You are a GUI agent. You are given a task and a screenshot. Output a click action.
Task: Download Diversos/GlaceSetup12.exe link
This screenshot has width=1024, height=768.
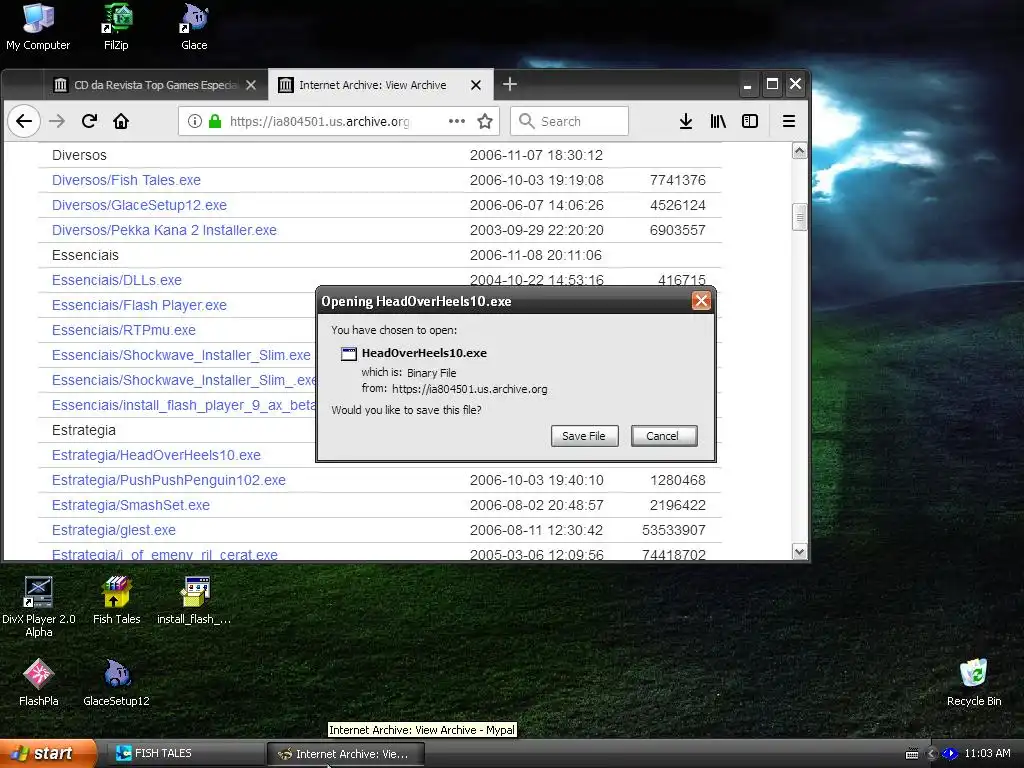pyautogui.click(x=139, y=205)
